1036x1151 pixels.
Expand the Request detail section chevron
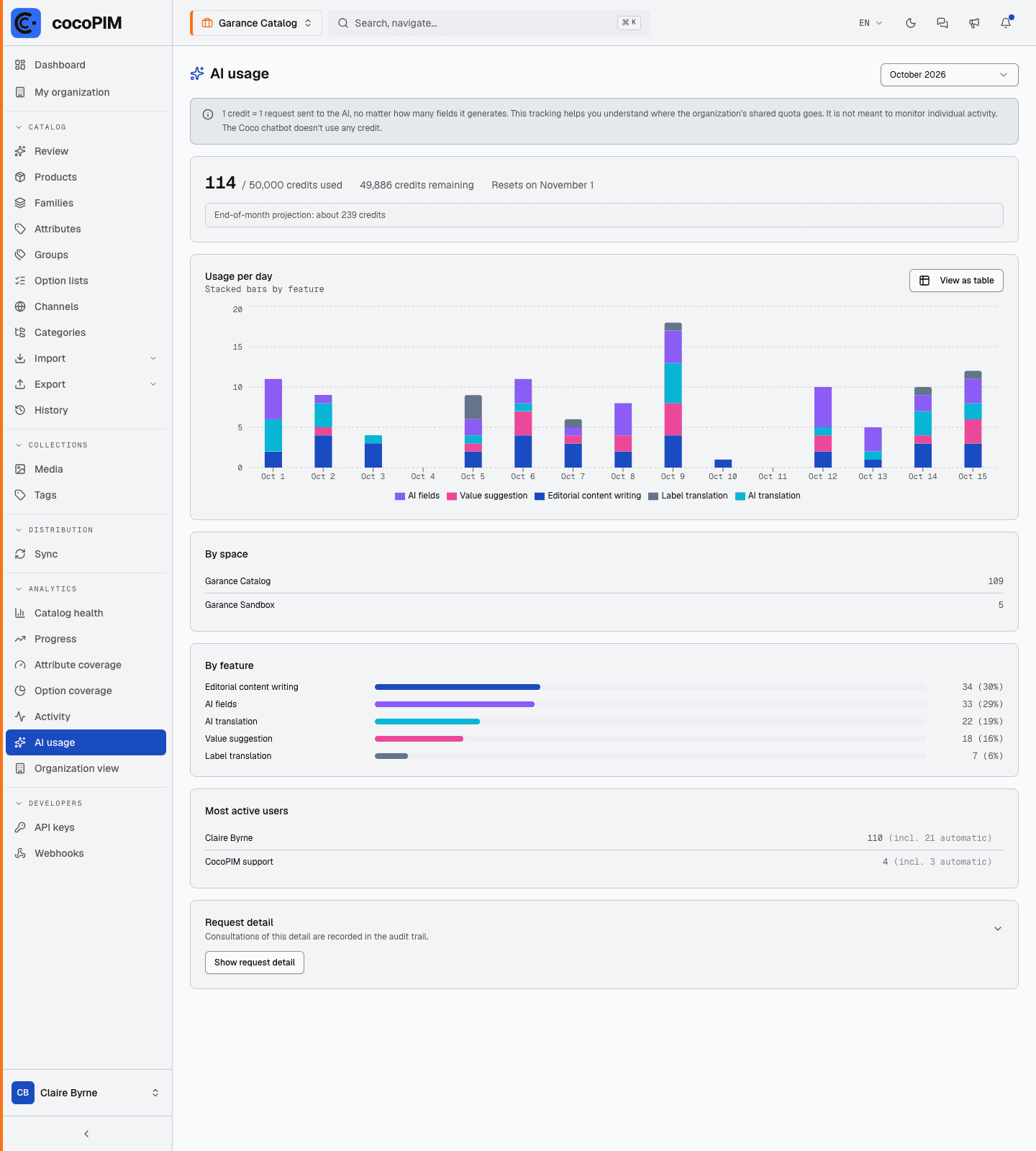pyautogui.click(x=998, y=929)
